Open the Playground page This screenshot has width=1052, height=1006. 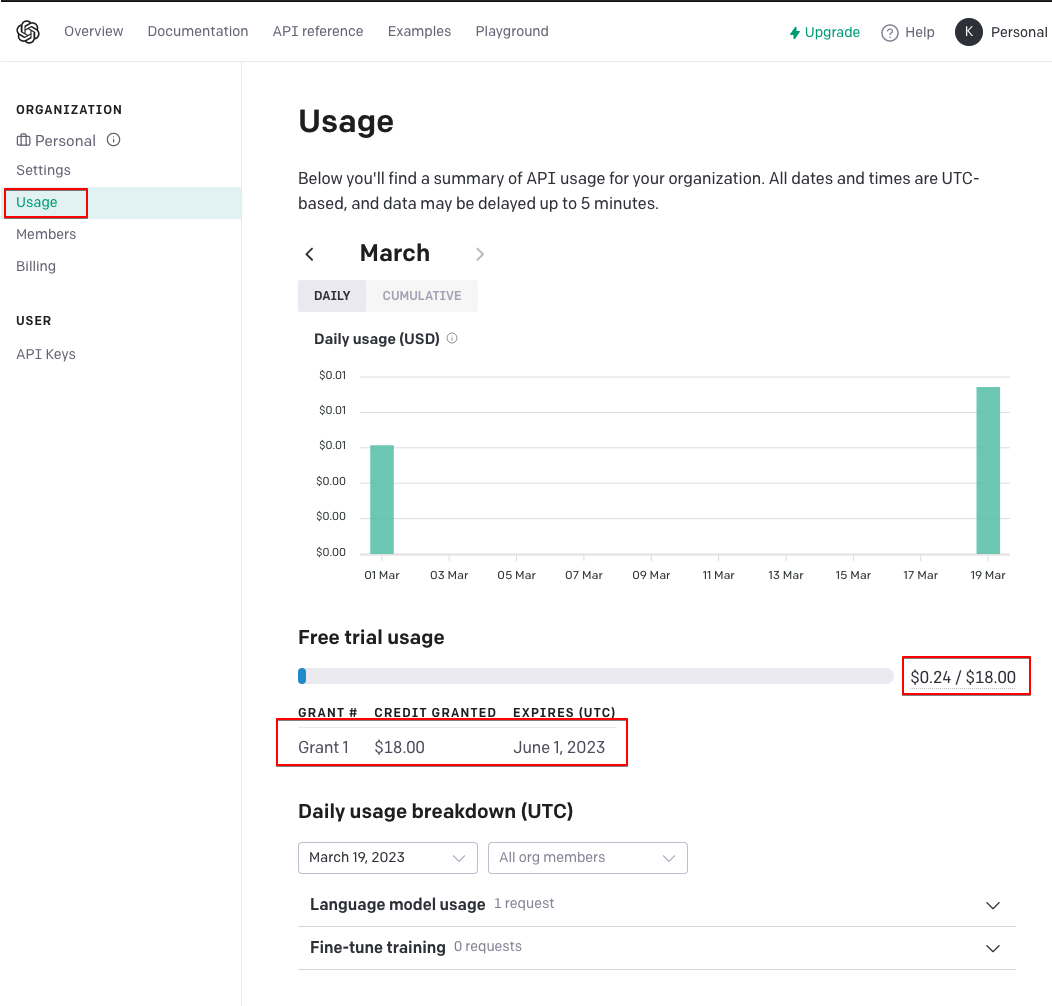(x=512, y=32)
